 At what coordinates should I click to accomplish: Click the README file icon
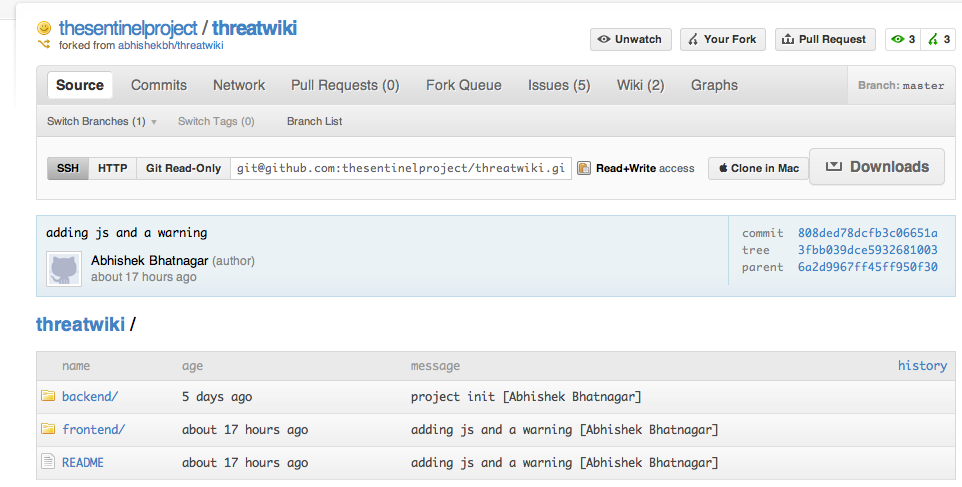click(x=47, y=462)
